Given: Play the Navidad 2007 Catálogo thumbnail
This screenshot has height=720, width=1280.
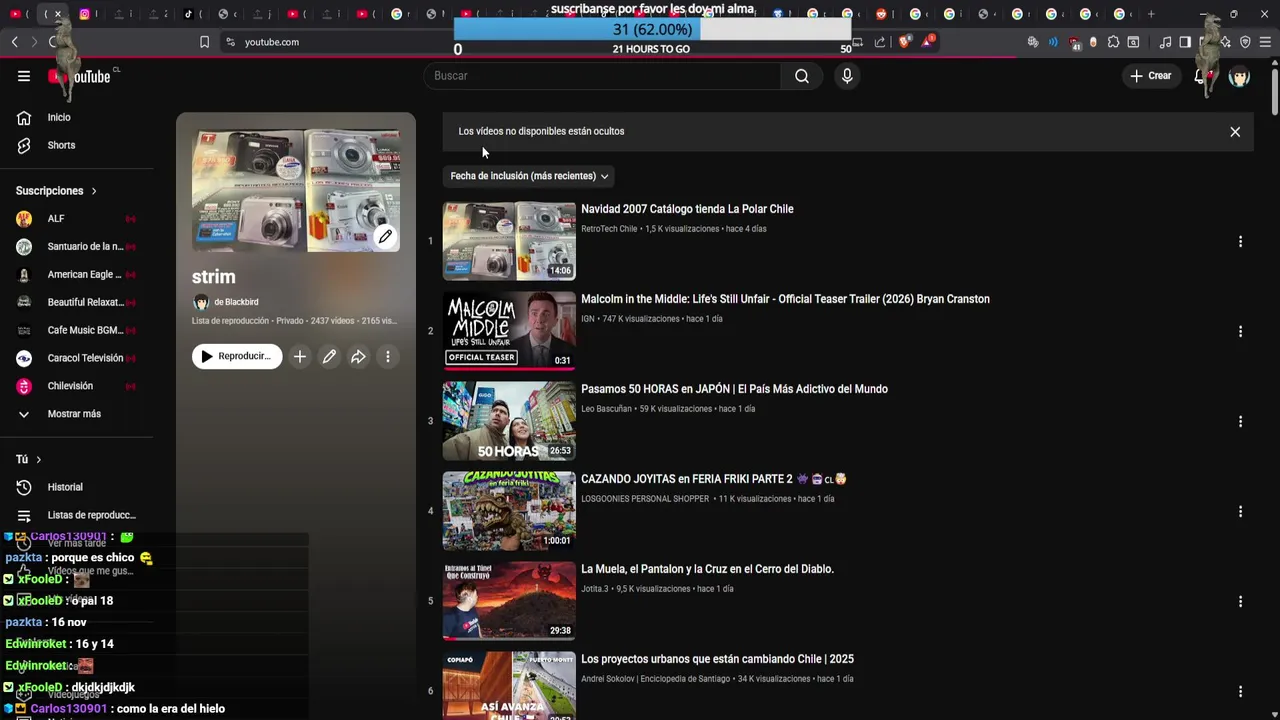Looking at the screenshot, I should click(509, 241).
